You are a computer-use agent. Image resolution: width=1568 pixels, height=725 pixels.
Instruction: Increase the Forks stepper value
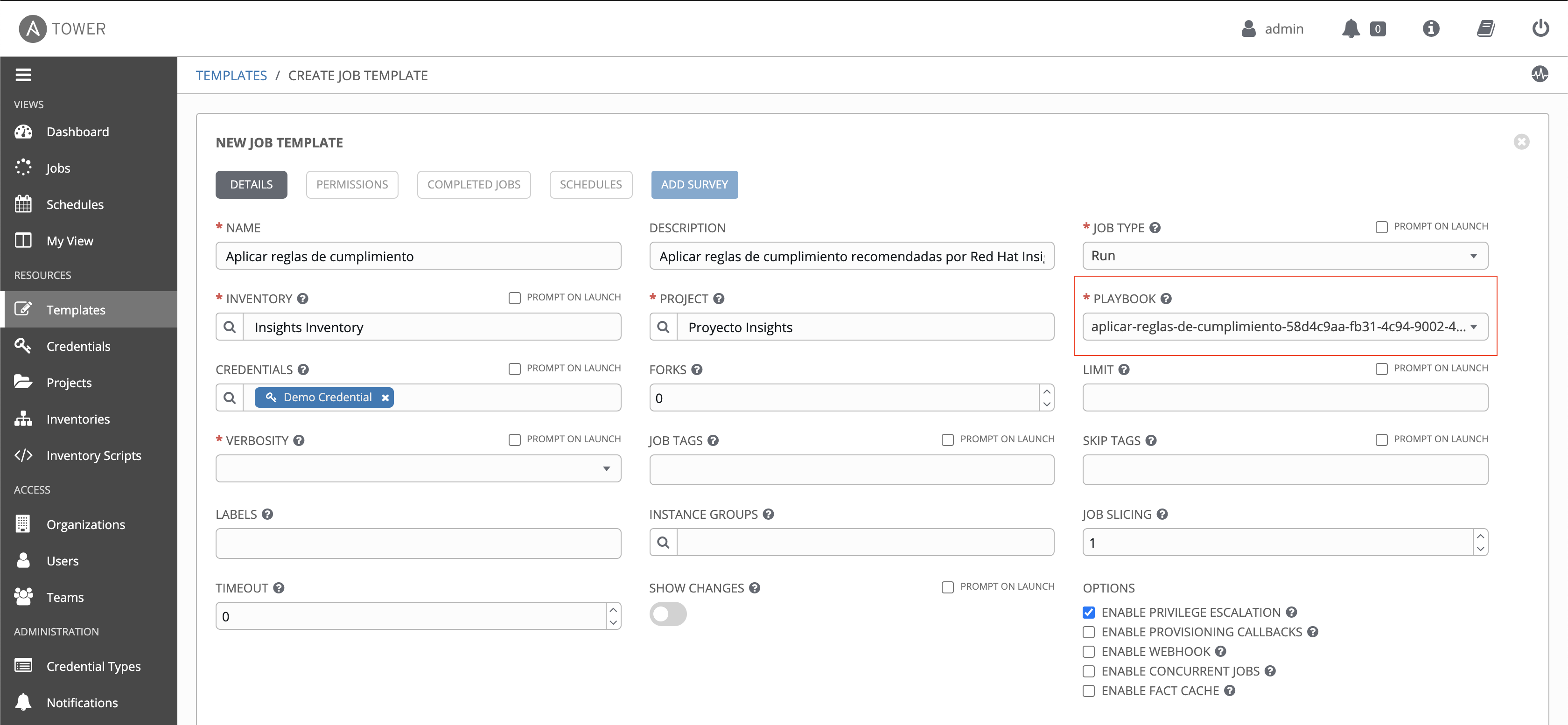click(1047, 391)
